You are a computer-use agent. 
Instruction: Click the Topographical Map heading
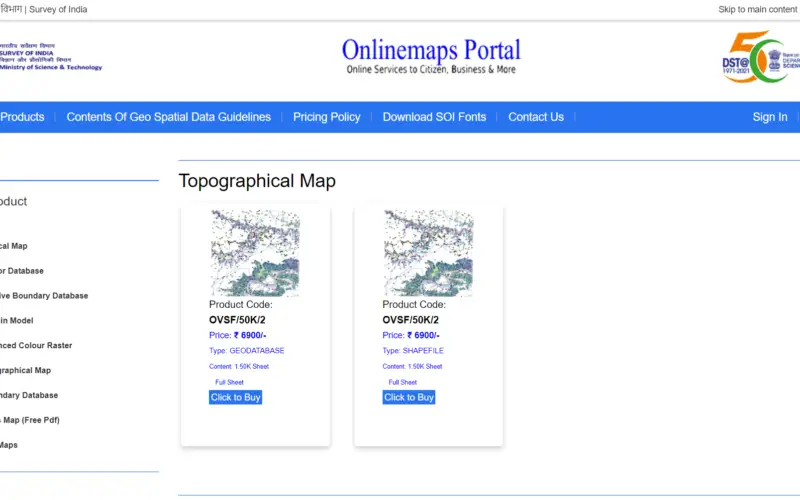(257, 181)
